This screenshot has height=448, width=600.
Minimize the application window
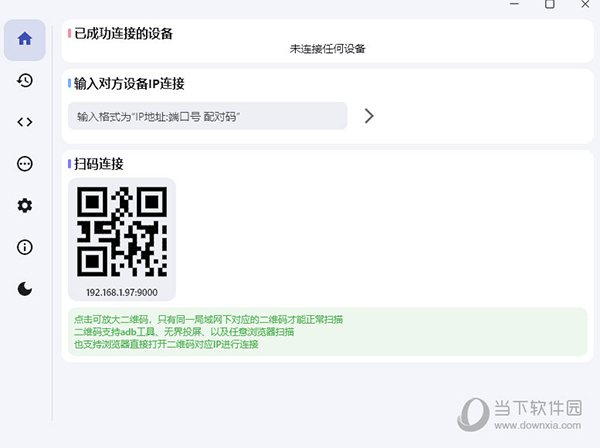[514, 4]
